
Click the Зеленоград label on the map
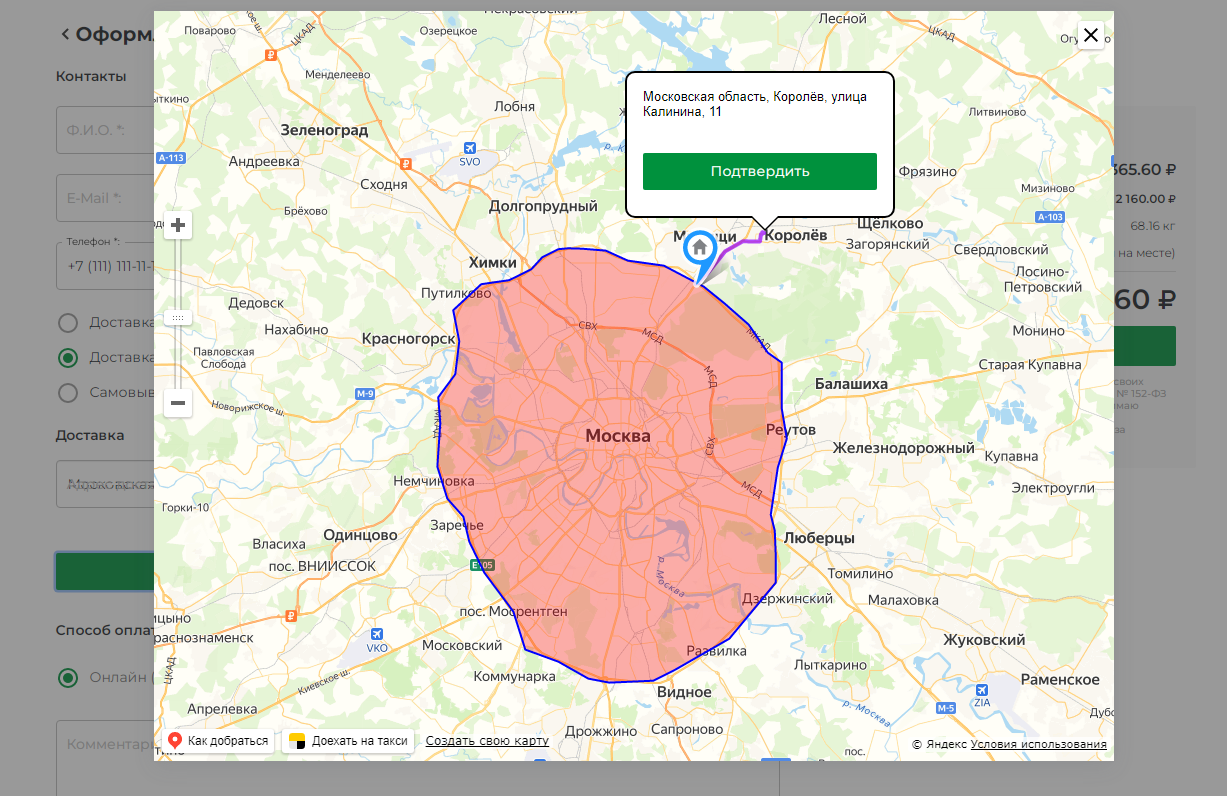(324, 130)
